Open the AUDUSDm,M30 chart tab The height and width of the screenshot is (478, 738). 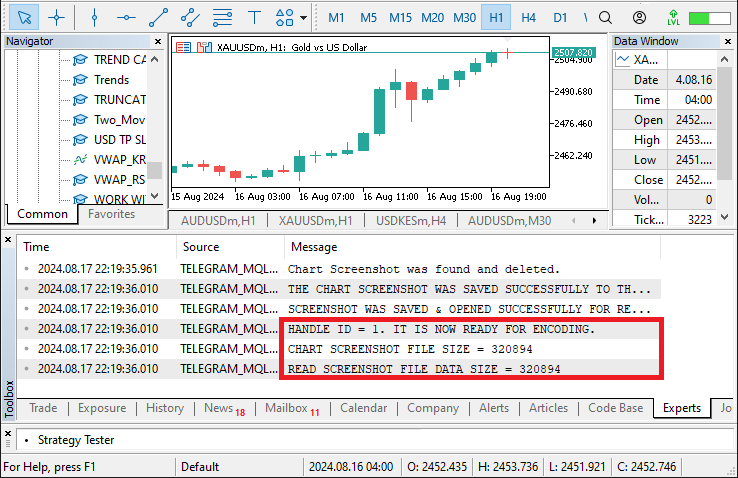click(509, 221)
